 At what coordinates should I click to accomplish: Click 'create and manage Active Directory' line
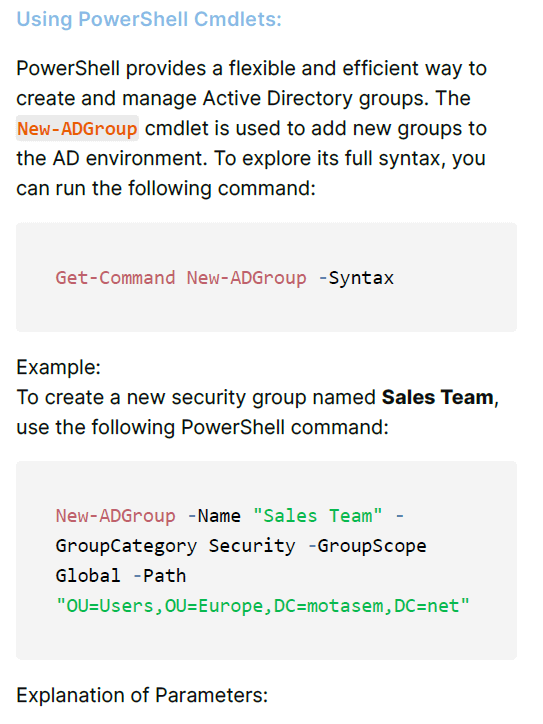243,98
